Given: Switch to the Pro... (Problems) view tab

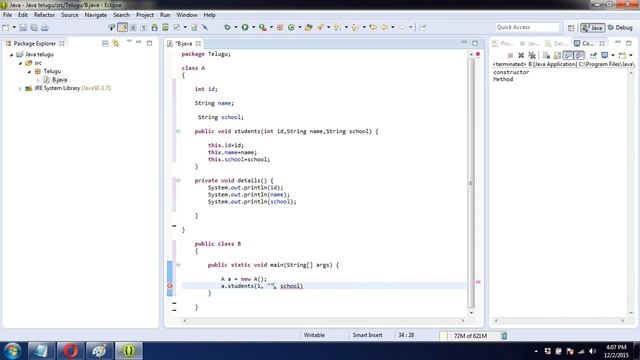Looking at the screenshot, I should [x=503, y=43].
